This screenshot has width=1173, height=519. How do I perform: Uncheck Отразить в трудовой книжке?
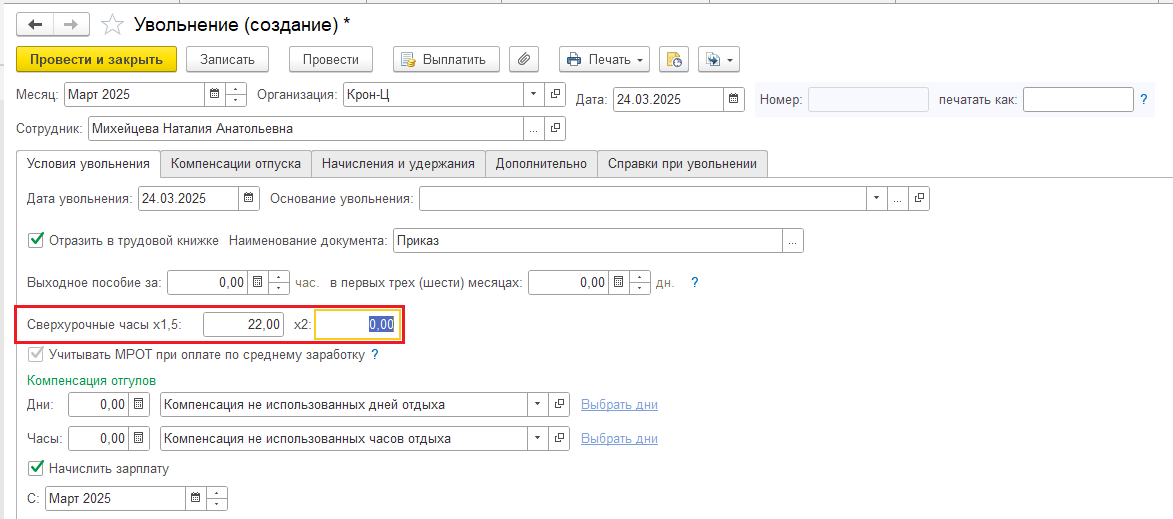(36, 240)
